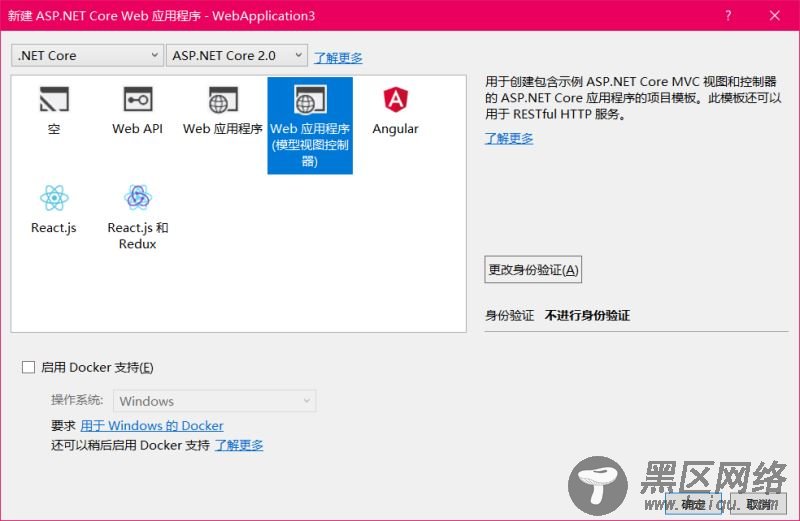
Task: Open the 用于 Windows 的 Docker link
Action: [x=152, y=426]
